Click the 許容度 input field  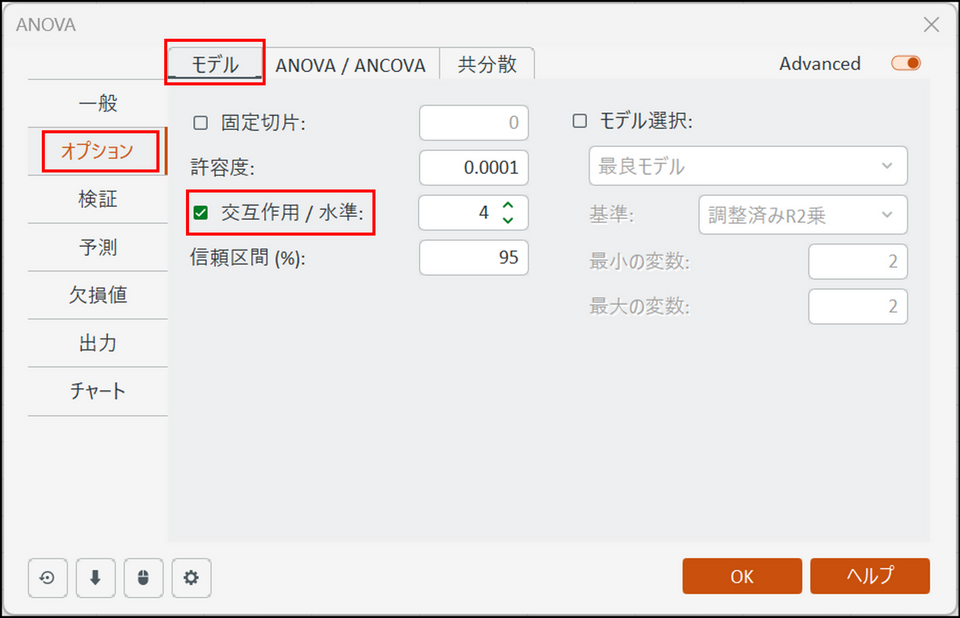click(x=473, y=167)
